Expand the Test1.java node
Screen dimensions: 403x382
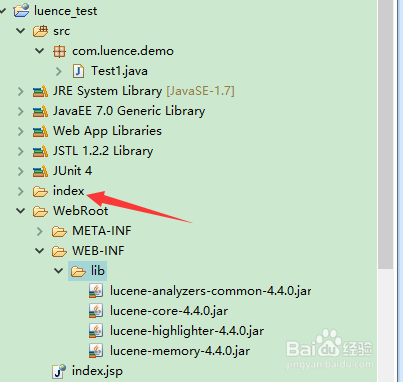point(59,71)
